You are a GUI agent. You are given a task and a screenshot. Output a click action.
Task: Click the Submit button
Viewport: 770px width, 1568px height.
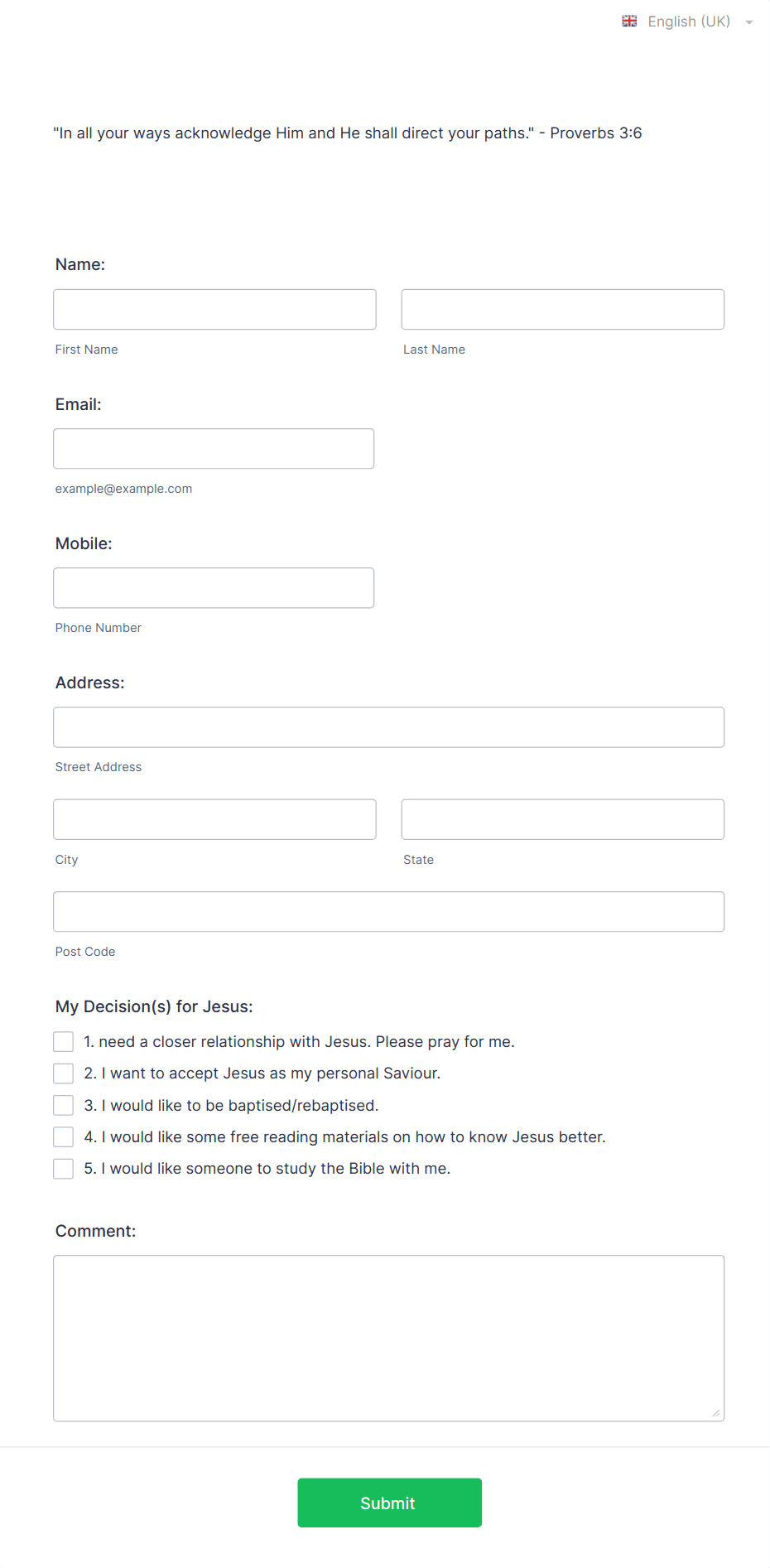(389, 1502)
